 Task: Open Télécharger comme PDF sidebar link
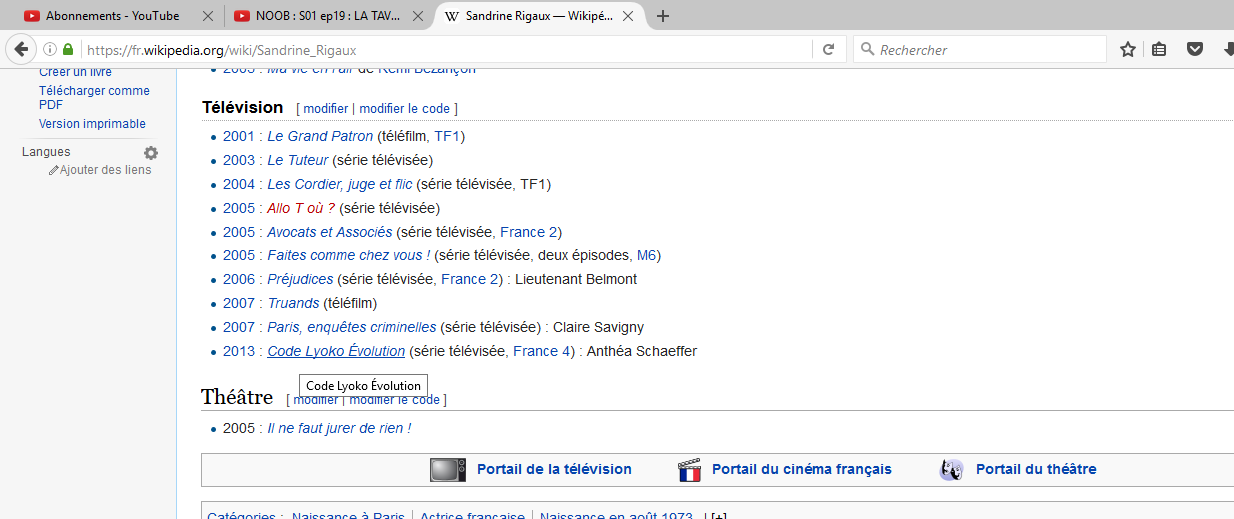click(94, 97)
